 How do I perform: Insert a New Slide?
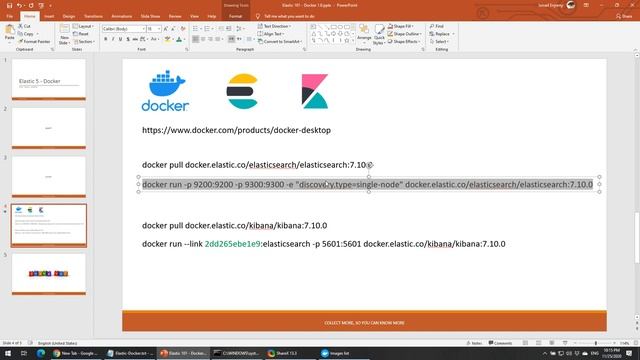pos(64,34)
